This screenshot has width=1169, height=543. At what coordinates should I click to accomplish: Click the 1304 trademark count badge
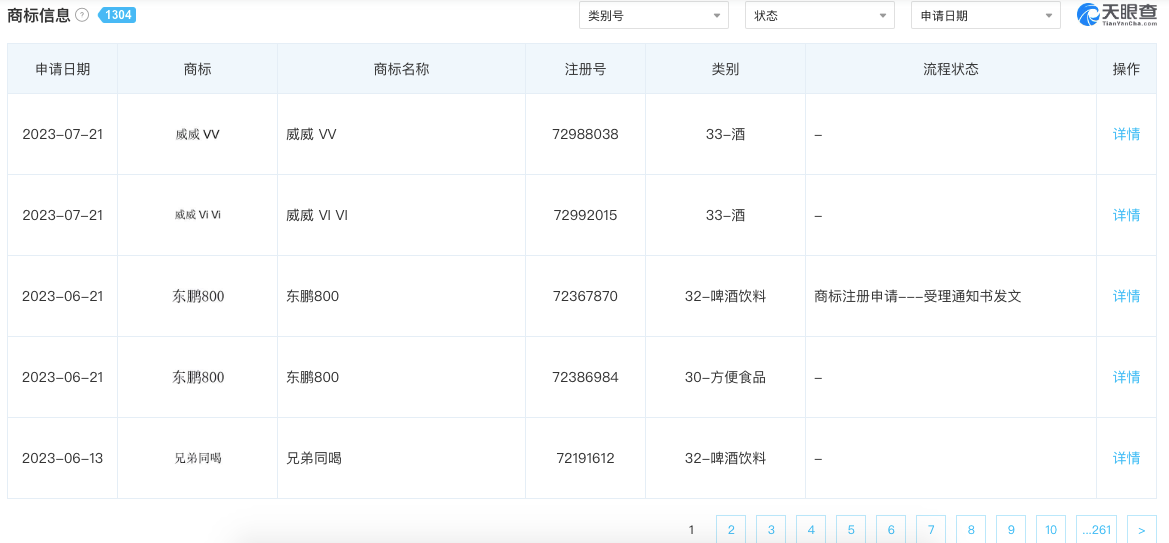pos(116,15)
